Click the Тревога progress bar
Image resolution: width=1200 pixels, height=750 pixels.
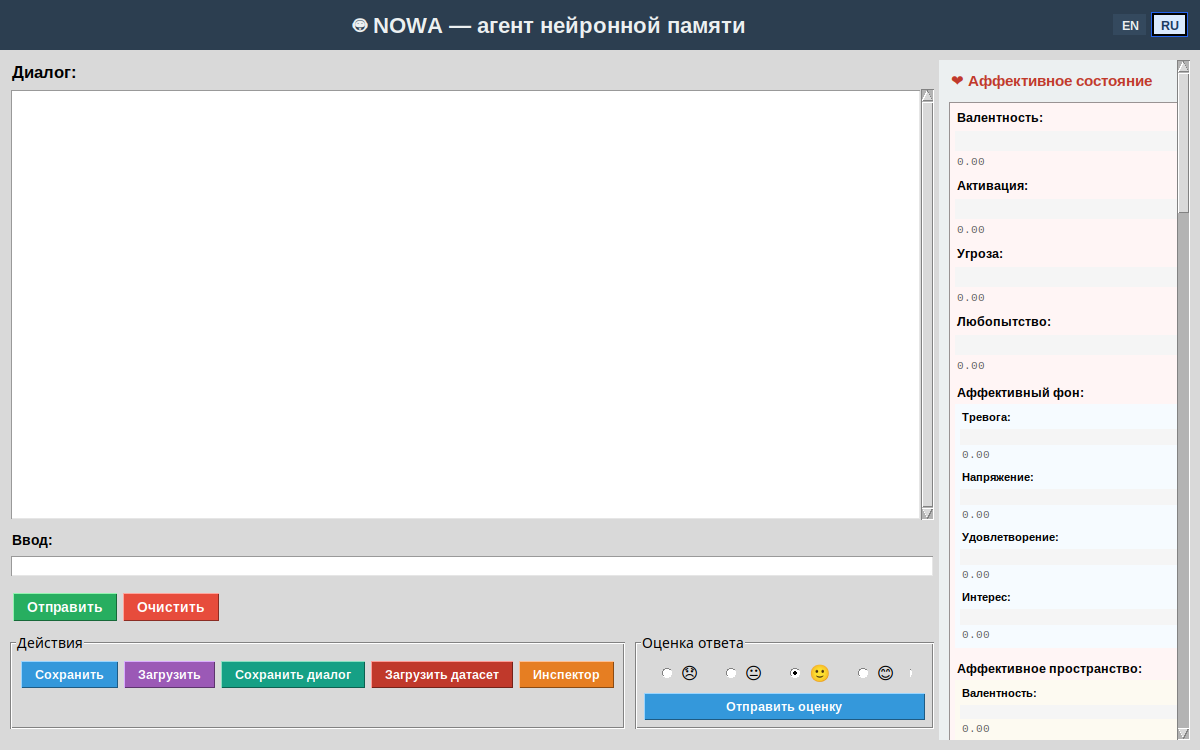1069,437
